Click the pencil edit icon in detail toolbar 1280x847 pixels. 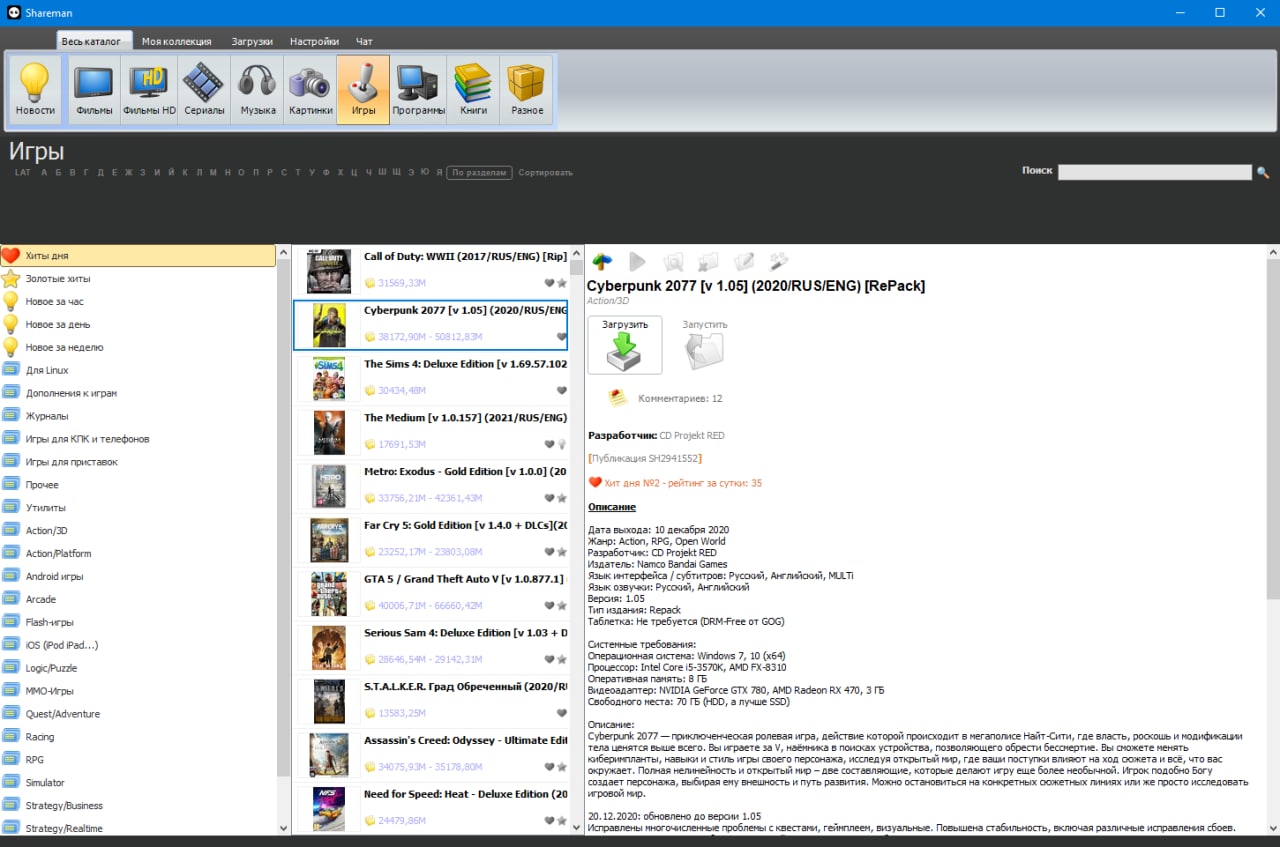[x=743, y=262]
